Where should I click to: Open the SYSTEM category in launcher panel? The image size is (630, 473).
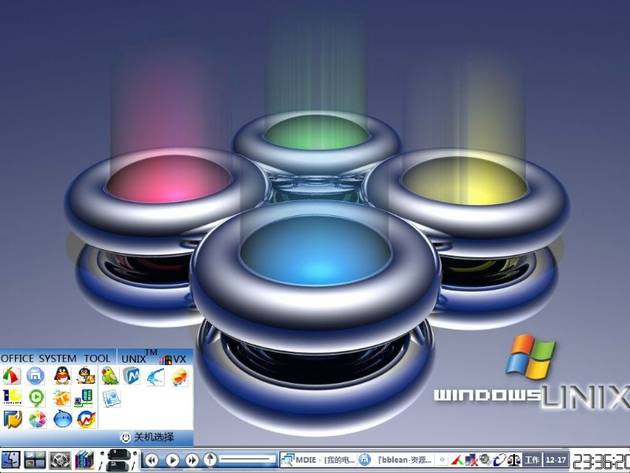pyautogui.click(x=57, y=358)
